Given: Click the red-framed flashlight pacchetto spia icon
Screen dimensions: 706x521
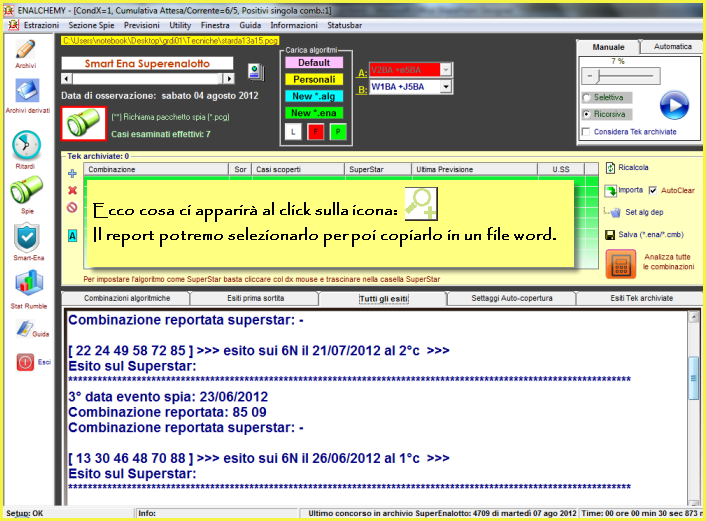Looking at the screenshot, I should click(x=84, y=123).
